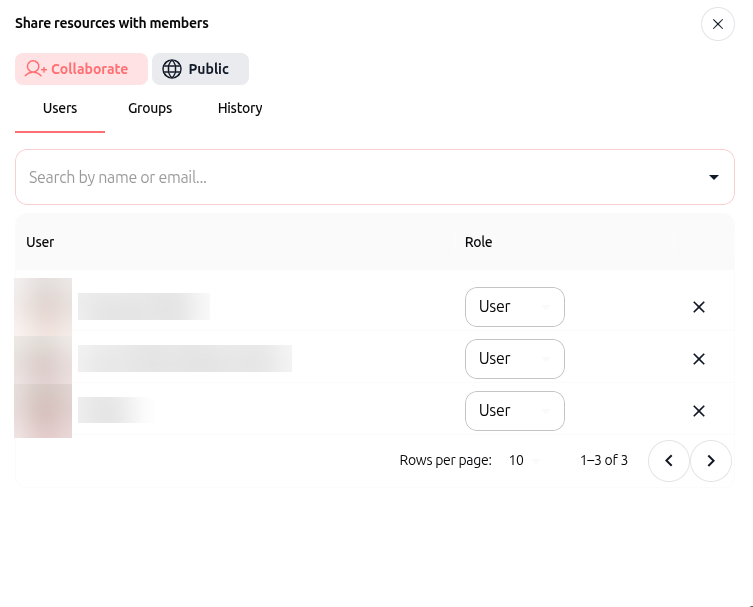The height and width of the screenshot is (607, 753).
Task: Click the third user's avatar
Action: 43,411
